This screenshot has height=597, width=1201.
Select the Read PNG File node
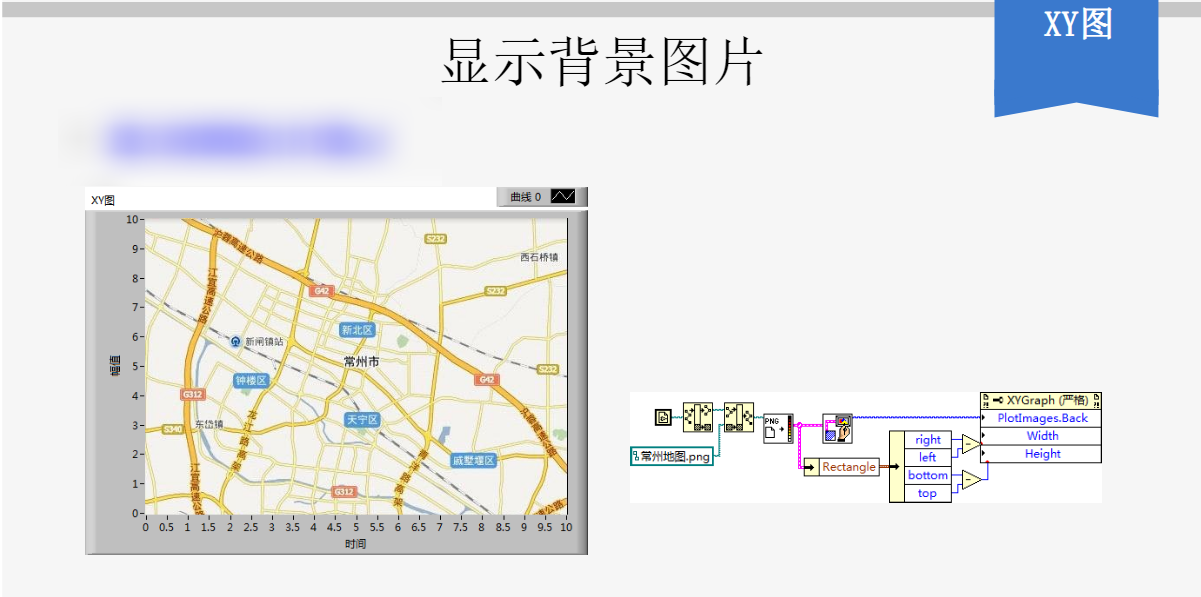click(x=778, y=429)
